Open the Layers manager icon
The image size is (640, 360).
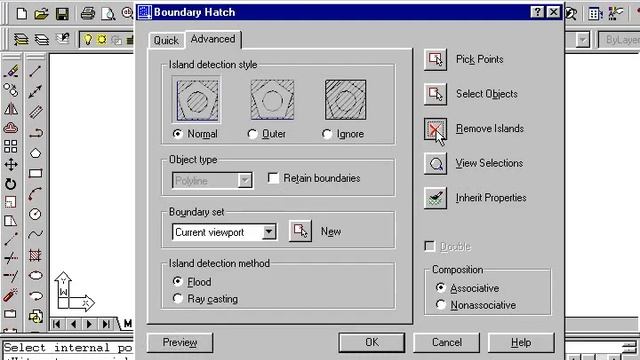click(42, 40)
